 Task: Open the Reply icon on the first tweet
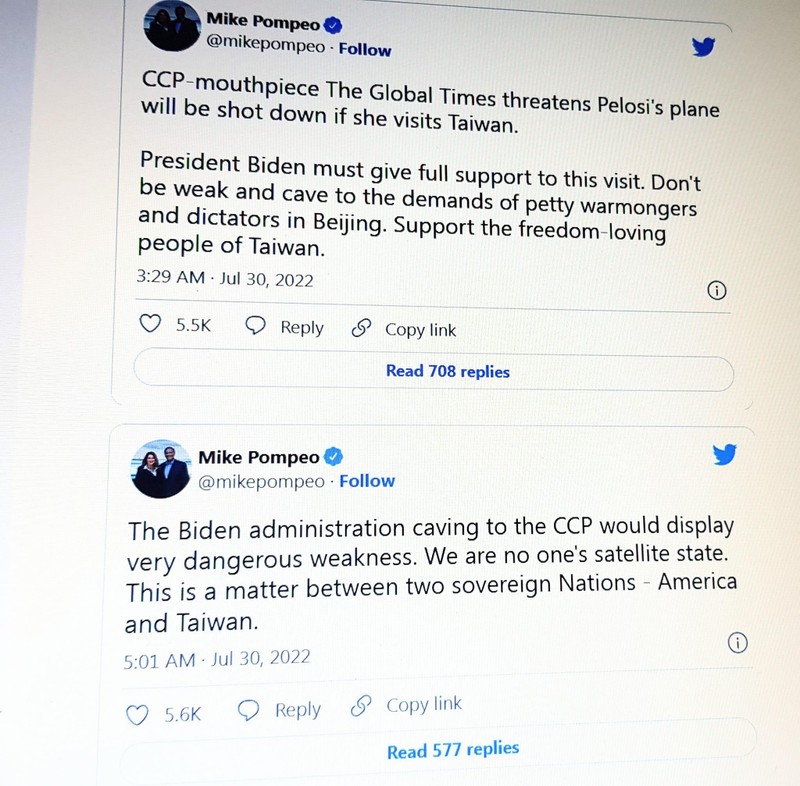(284, 327)
